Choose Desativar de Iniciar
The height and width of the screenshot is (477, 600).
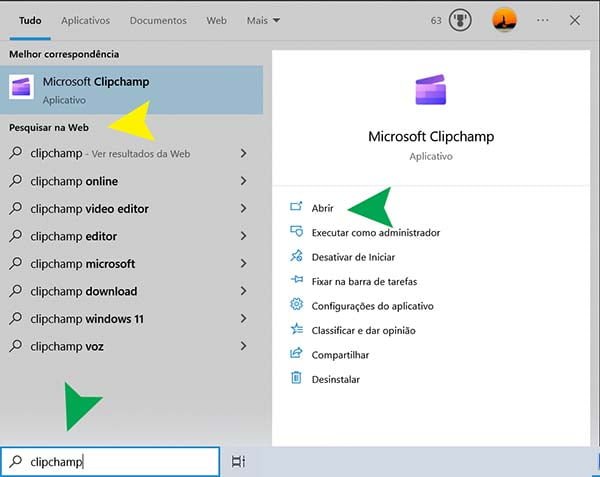pos(353,257)
